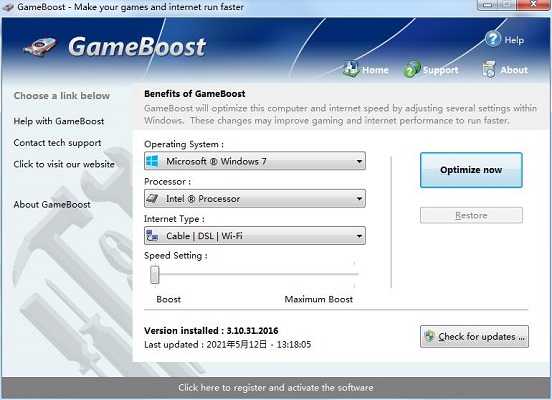Click the Help question mark icon
The image size is (552, 400).
493,39
